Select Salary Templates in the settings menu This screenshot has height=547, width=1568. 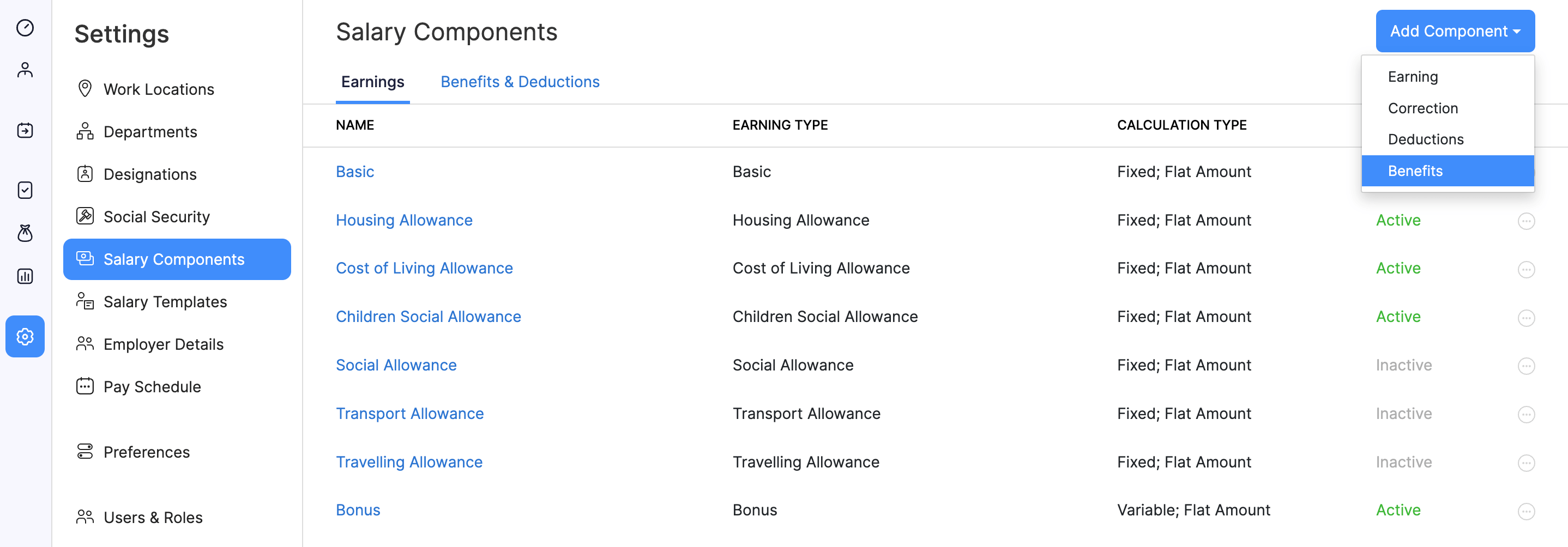pos(164,301)
